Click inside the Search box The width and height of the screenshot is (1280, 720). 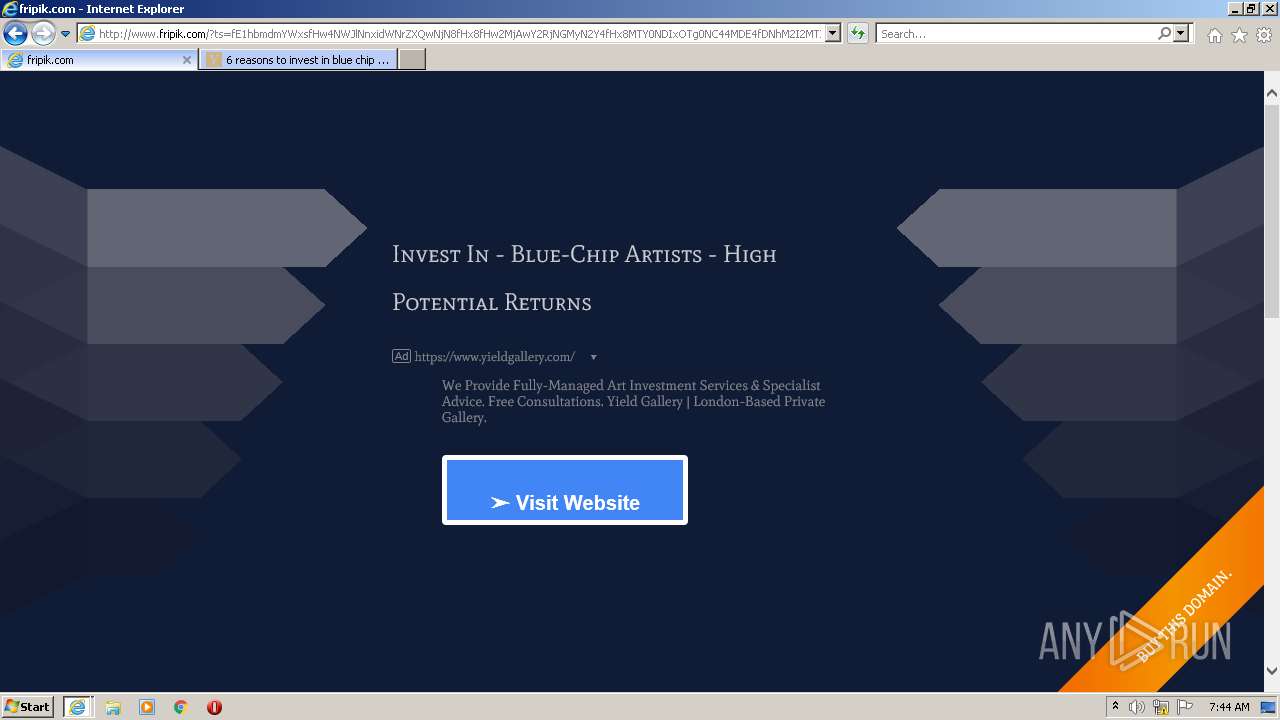coord(1015,34)
